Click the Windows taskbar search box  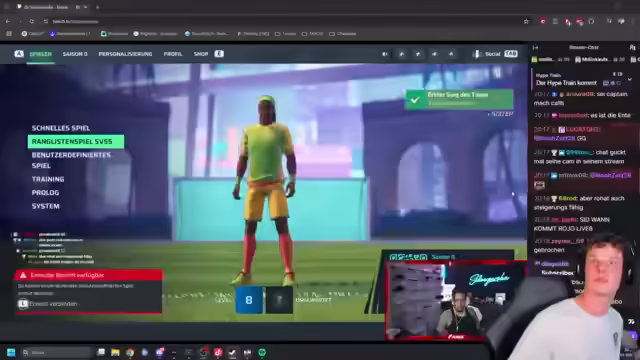[x=57, y=352]
